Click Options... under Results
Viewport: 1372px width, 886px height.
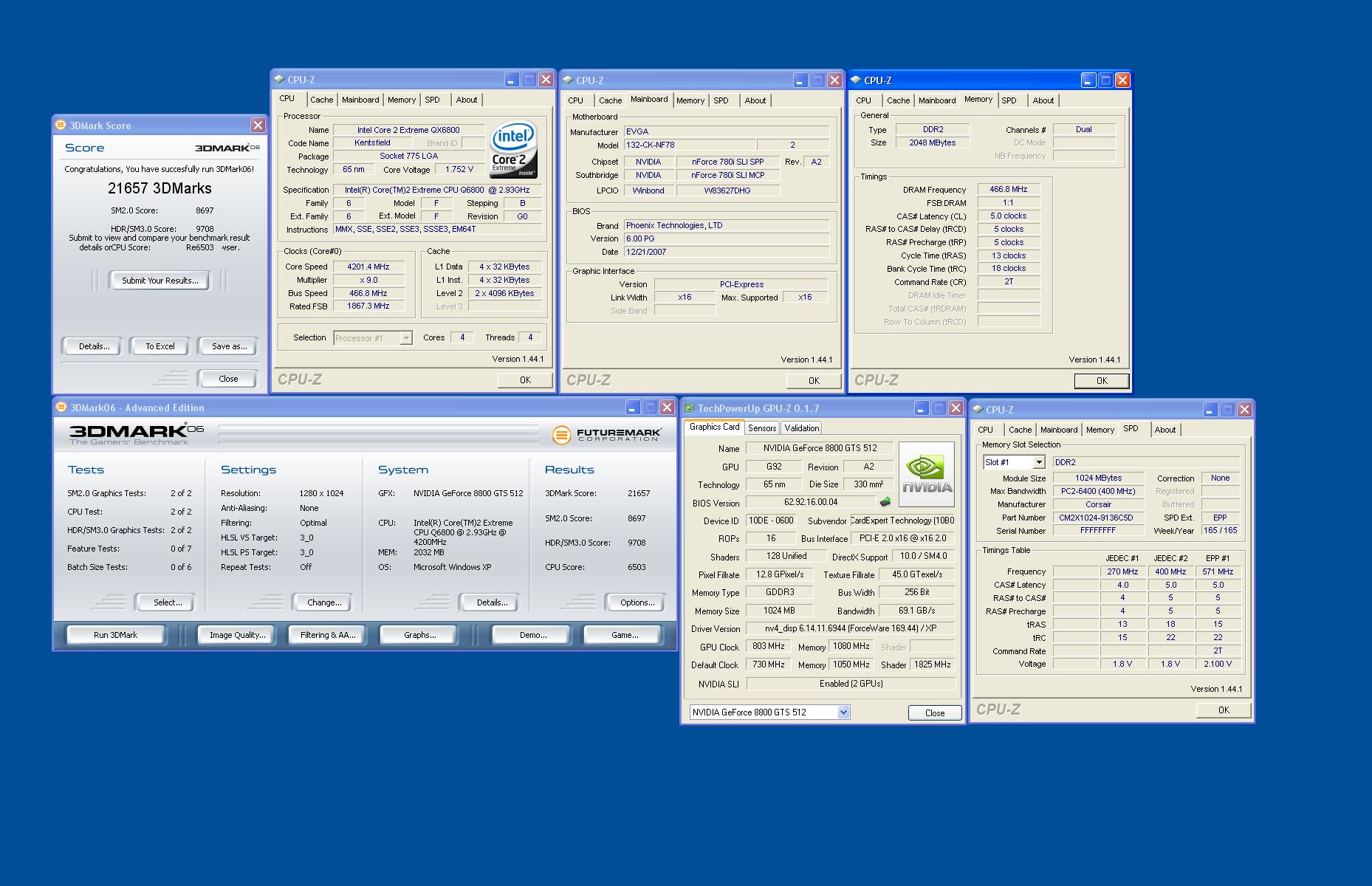click(637, 602)
